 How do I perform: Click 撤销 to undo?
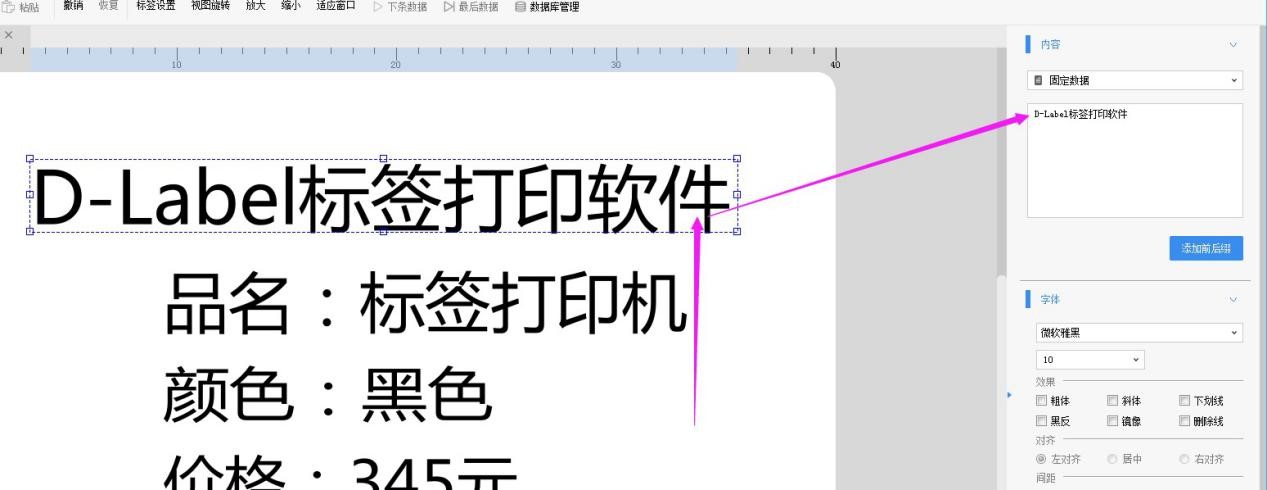coord(73,6)
